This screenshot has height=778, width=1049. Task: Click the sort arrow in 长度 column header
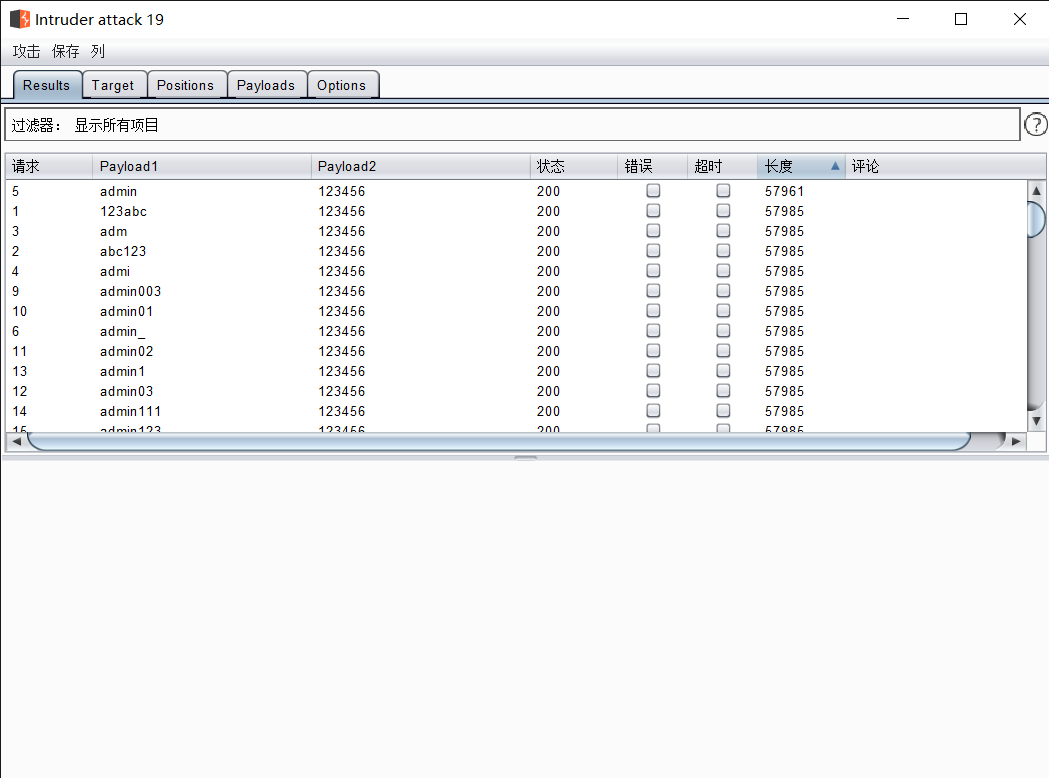pos(835,166)
